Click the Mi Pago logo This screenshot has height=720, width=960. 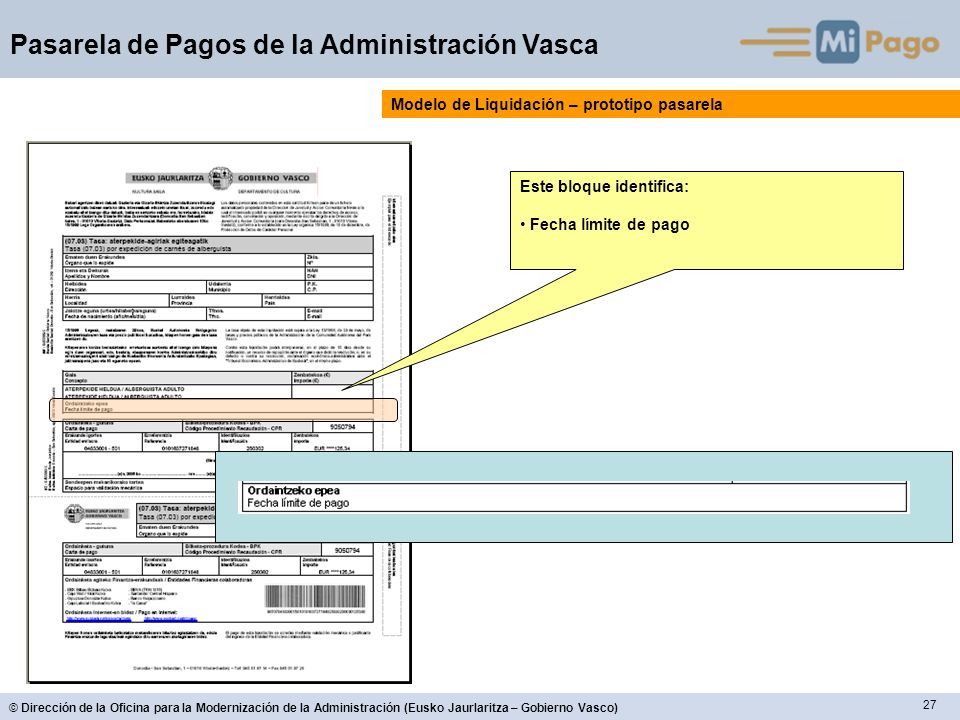click(839, 42)
